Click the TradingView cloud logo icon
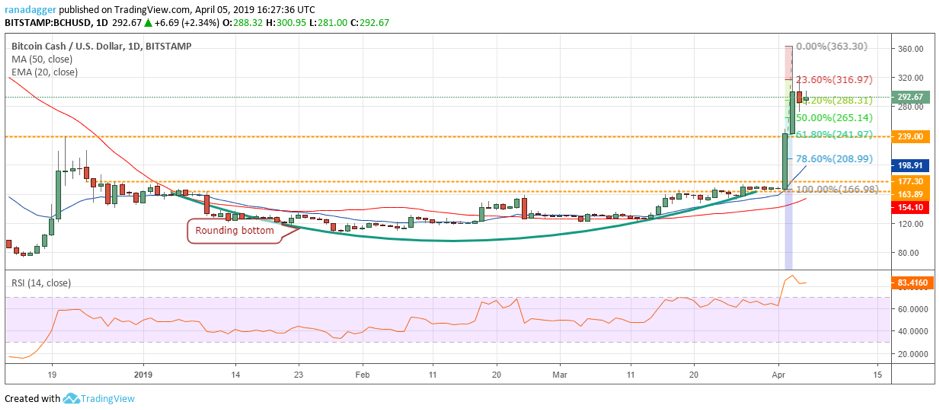 coord(71,398)
